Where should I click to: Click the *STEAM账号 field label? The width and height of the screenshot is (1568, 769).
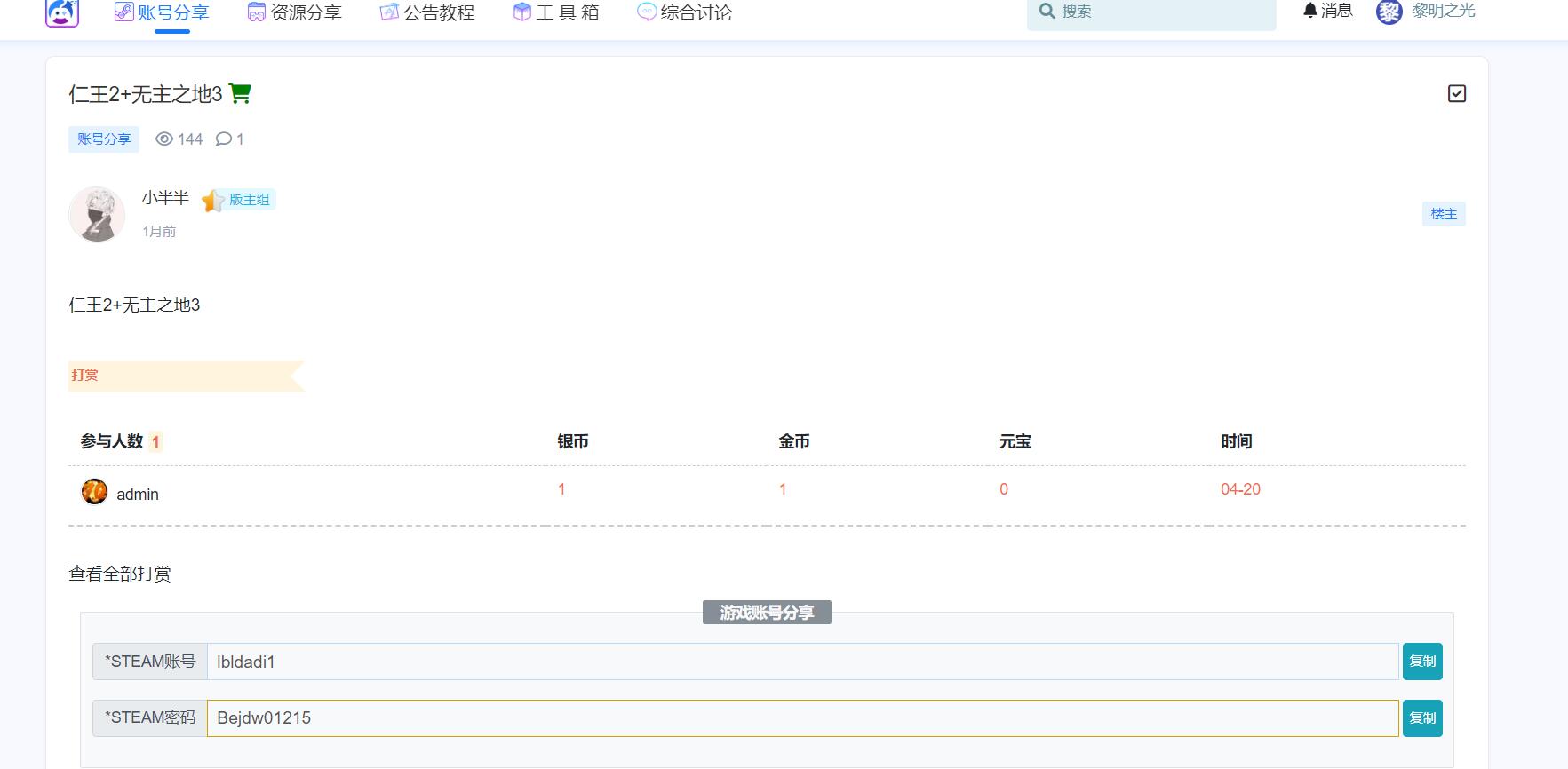point(150,662)
